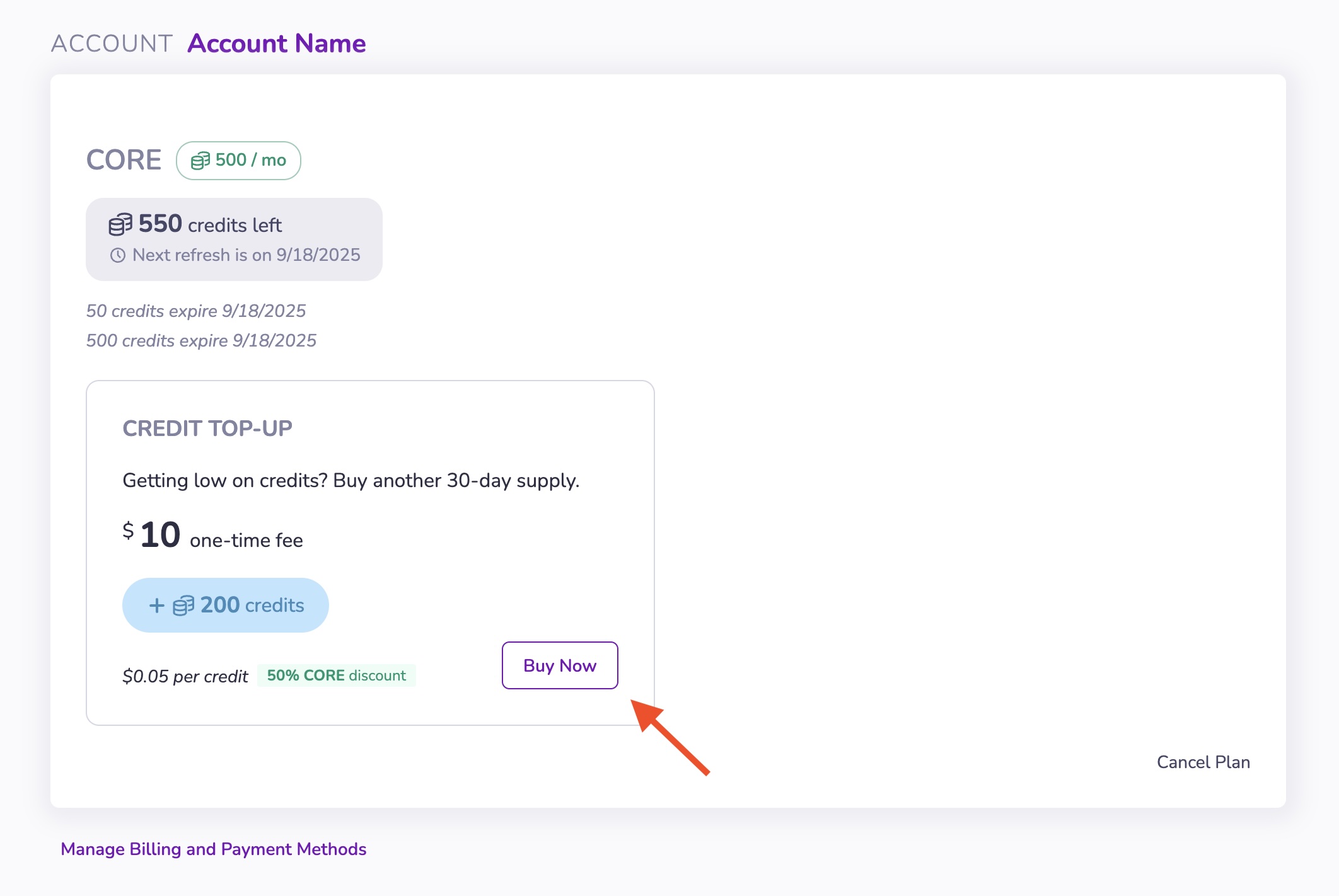Select the 500 credits expire 9/18/2025 line

pyautogui.click(x=202, y=340)
